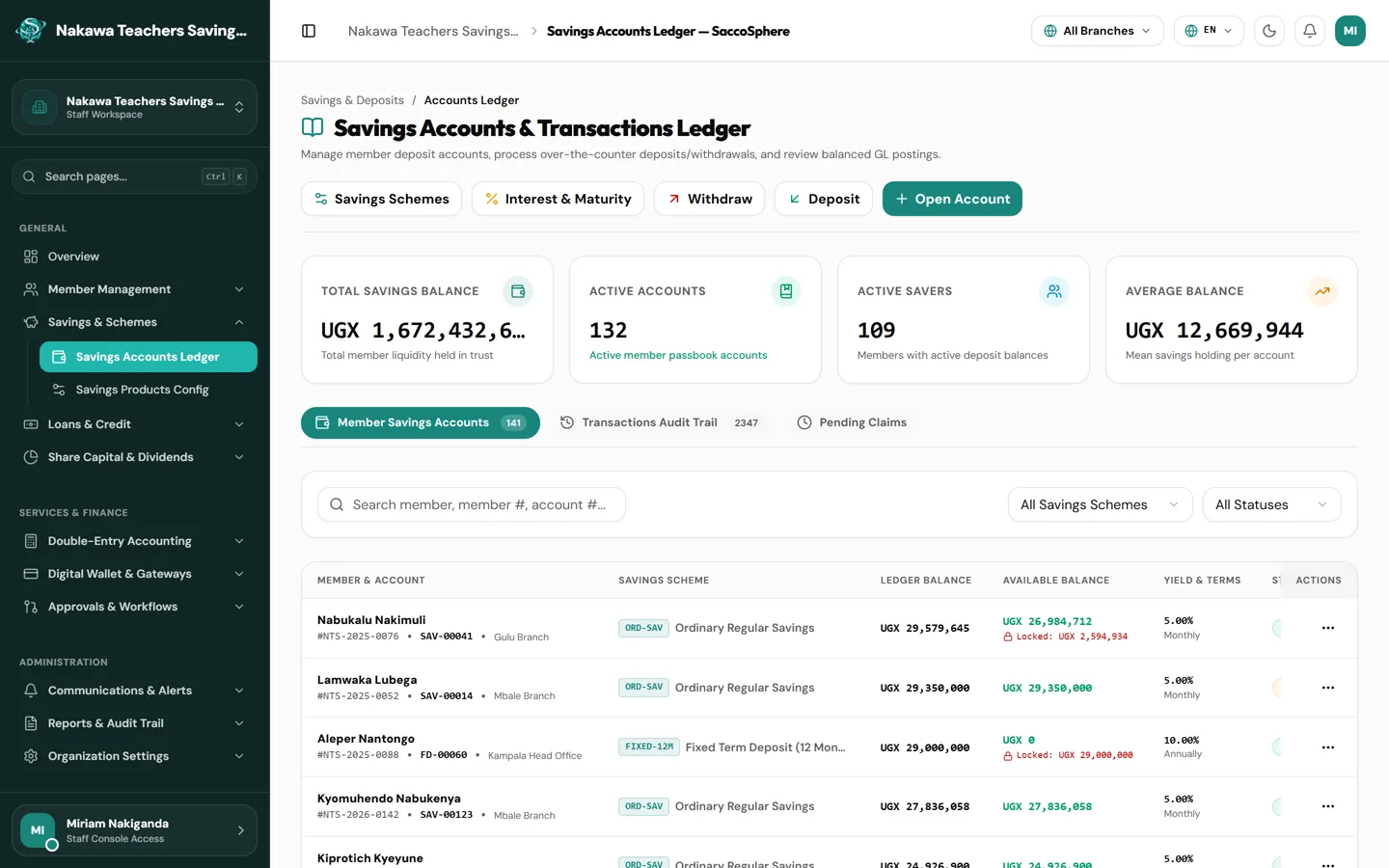Collapse Savings & Schemes section
1389x868 pixels.
pos(134,322)
